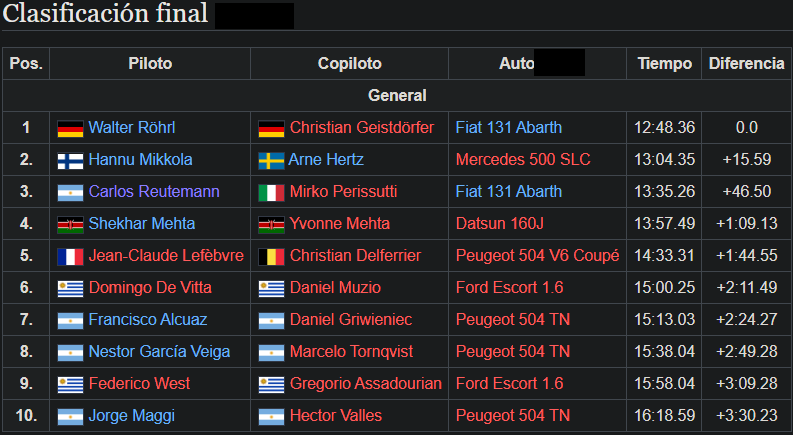Click the Swedish flag beside Arne Hertz

point(271,160)
